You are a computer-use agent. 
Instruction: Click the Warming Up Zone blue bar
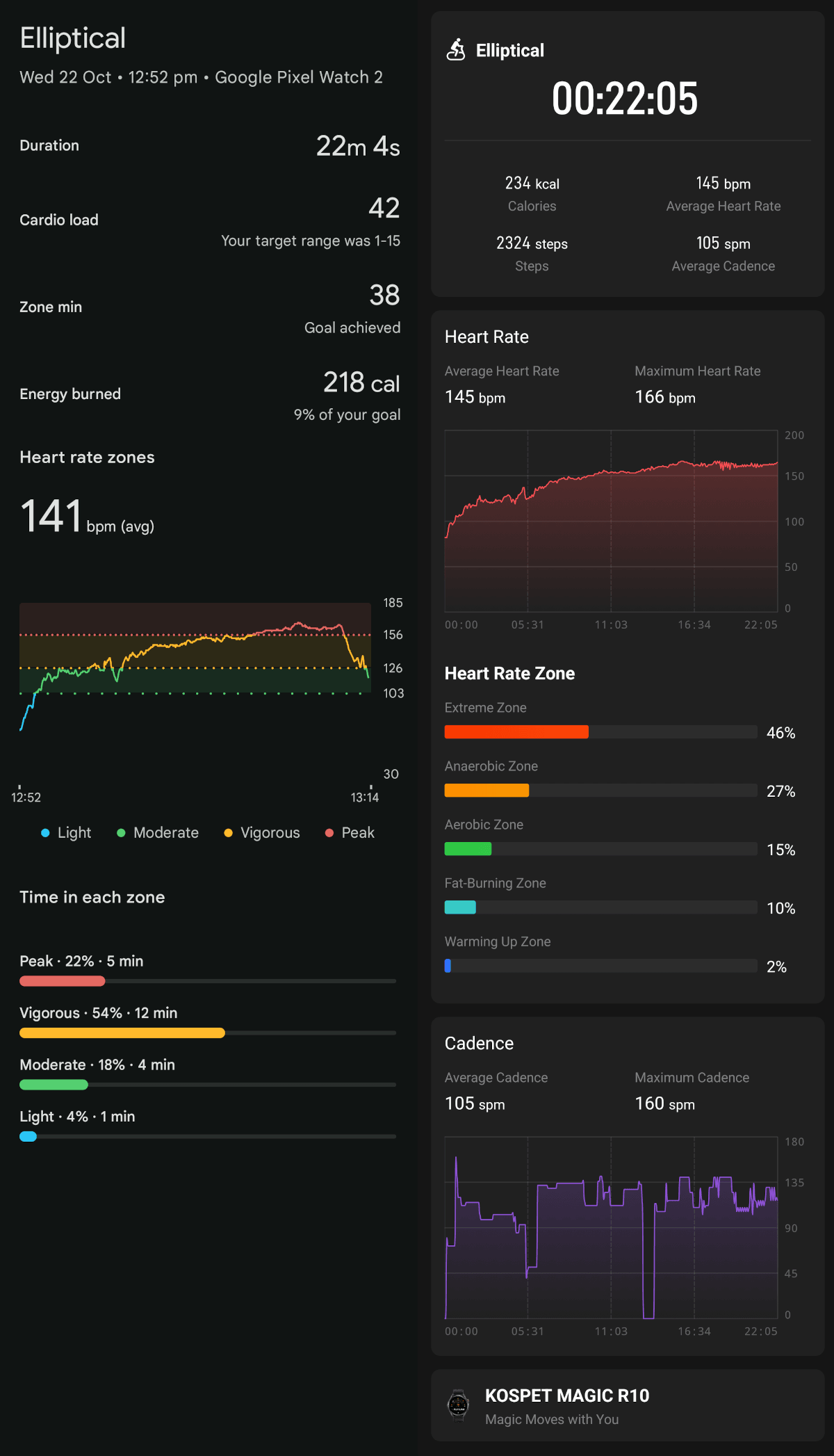448,966
